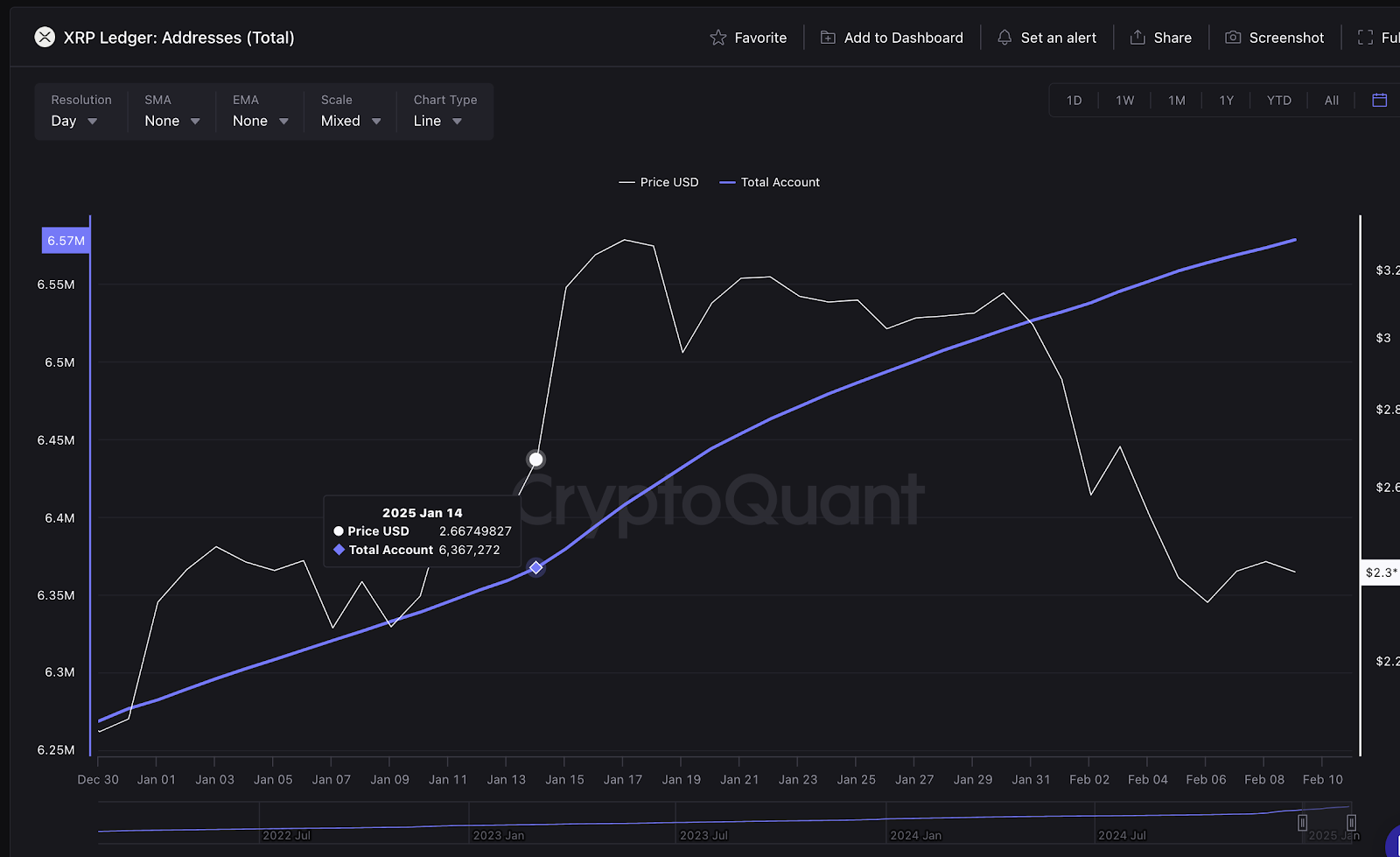Click the Favorite star icon
Screen dimensions: 1400x857
coord(718,38)
